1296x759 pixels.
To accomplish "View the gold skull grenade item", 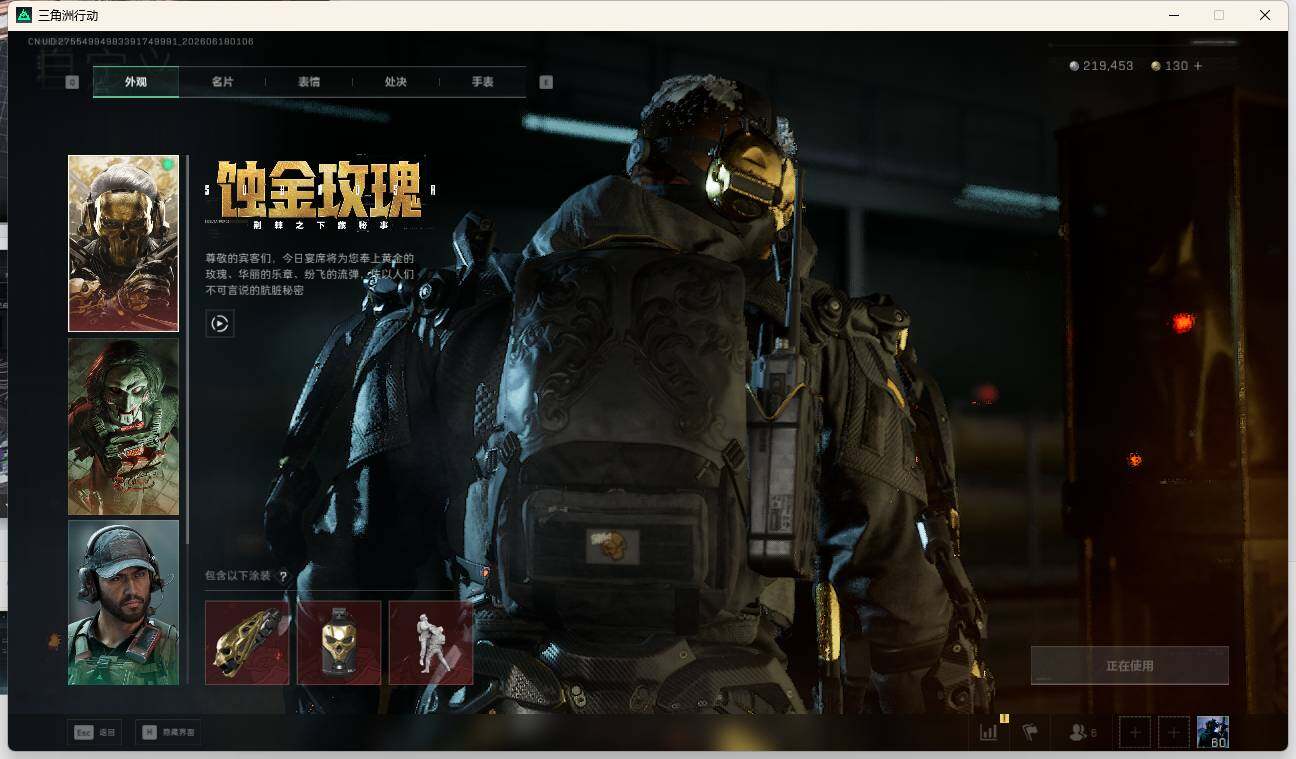I will click(x=339, y=642).
